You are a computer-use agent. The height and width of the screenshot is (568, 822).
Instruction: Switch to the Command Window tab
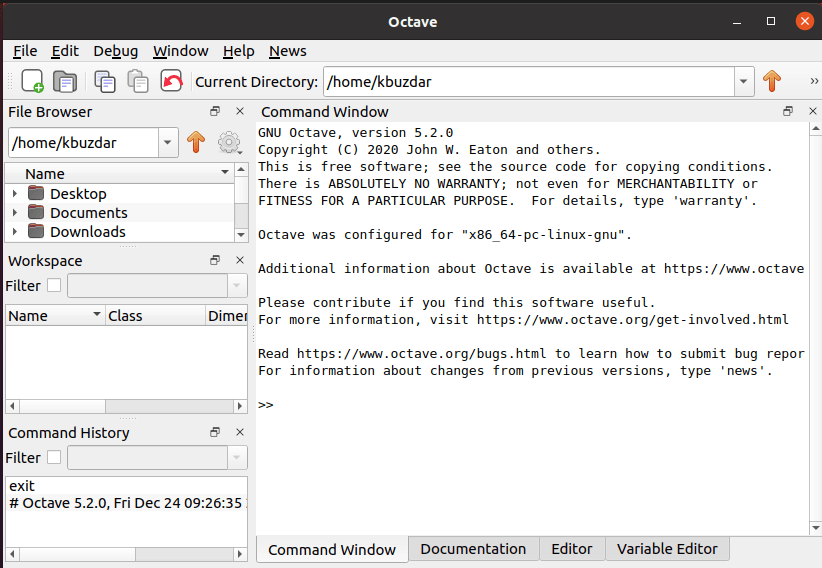(332, 549)
